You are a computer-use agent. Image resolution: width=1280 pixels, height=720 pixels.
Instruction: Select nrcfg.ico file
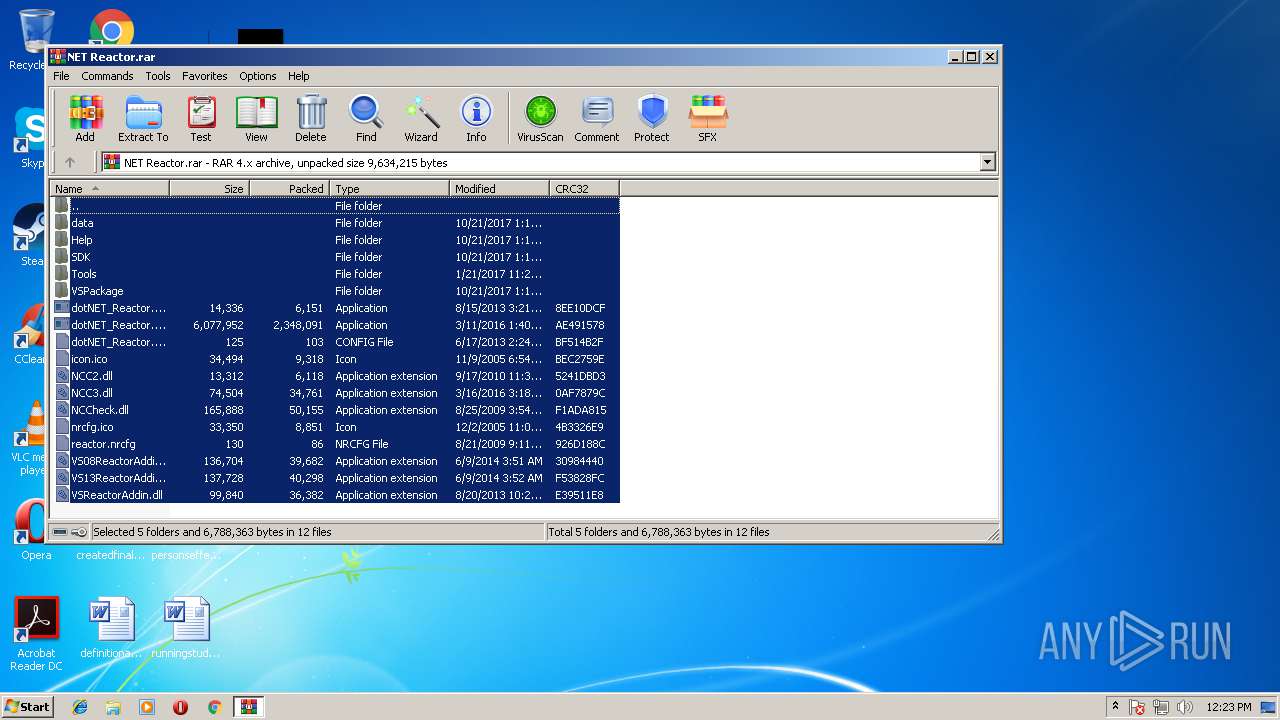(335, 427)
